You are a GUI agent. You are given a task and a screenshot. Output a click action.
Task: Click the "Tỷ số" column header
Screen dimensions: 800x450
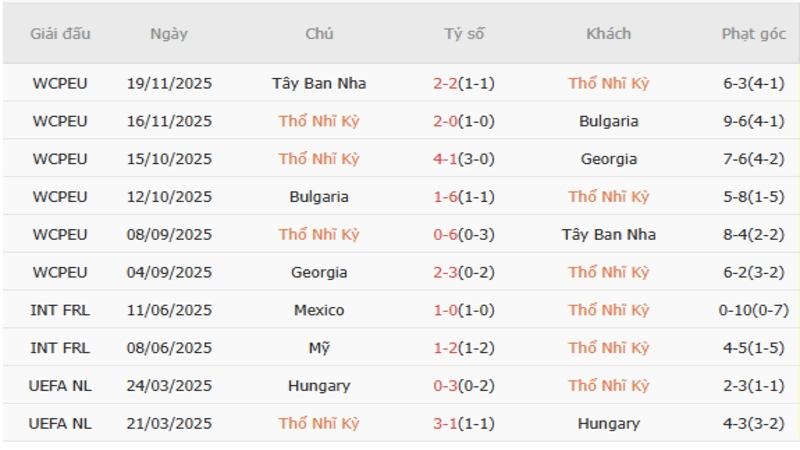(x=464, y=33)
